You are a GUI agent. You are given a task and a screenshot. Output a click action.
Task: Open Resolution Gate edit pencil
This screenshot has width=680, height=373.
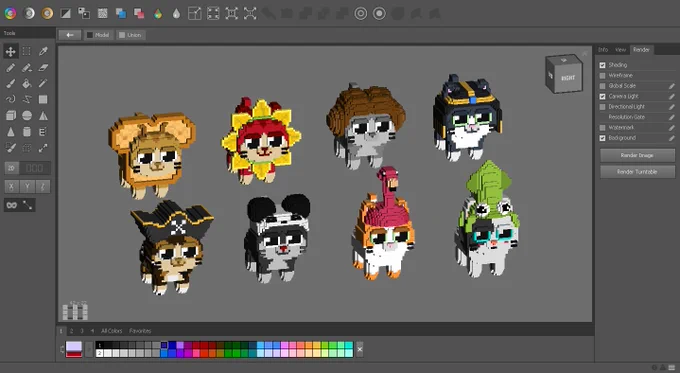(x=671, y=117)
